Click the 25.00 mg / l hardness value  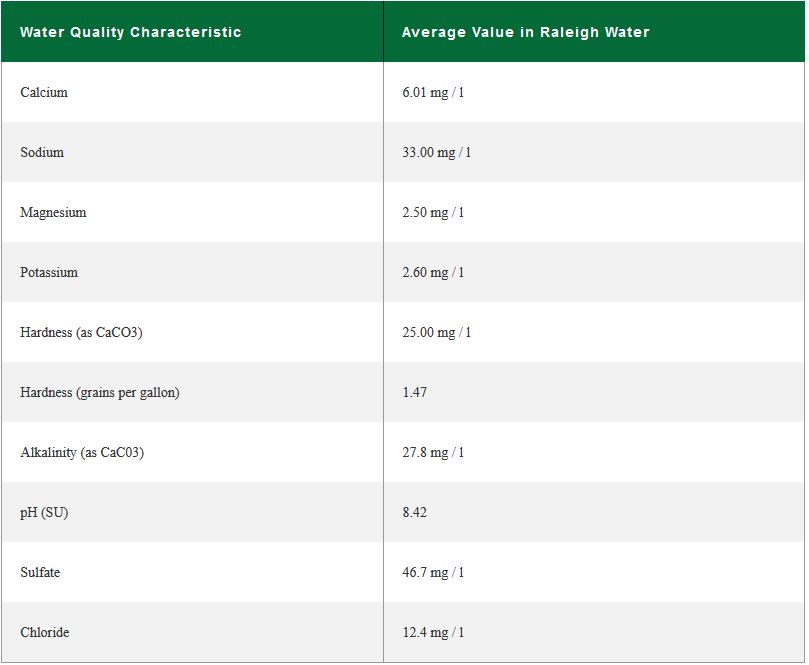pos(436,332)
